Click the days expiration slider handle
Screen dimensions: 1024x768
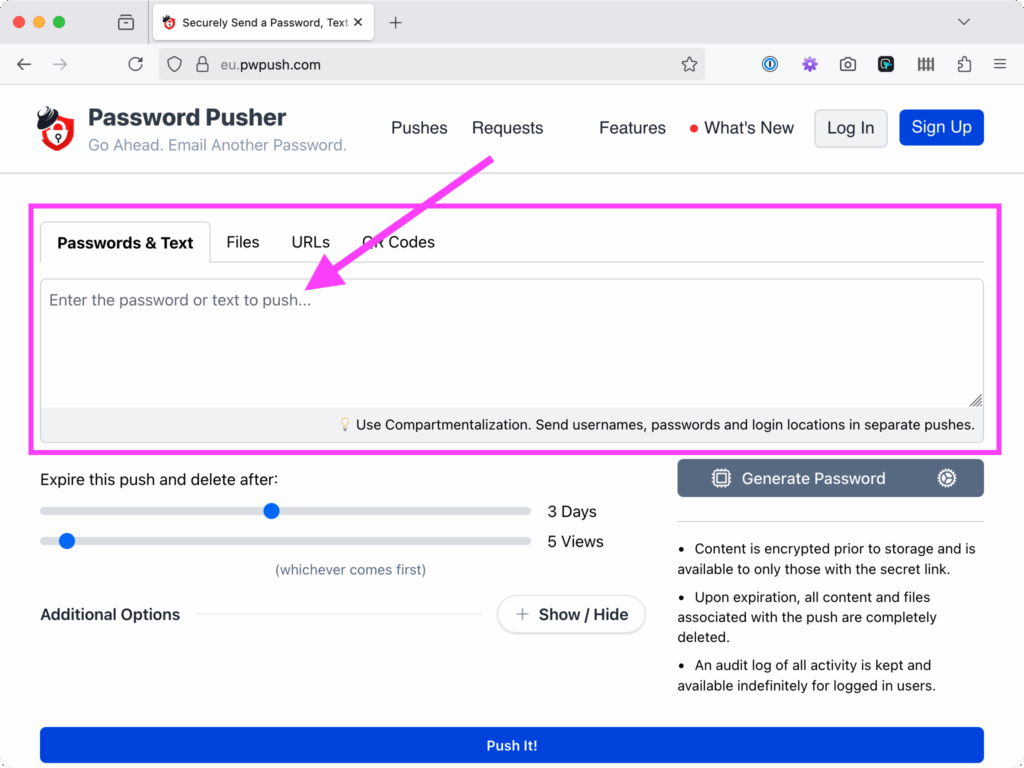[271, 511]
